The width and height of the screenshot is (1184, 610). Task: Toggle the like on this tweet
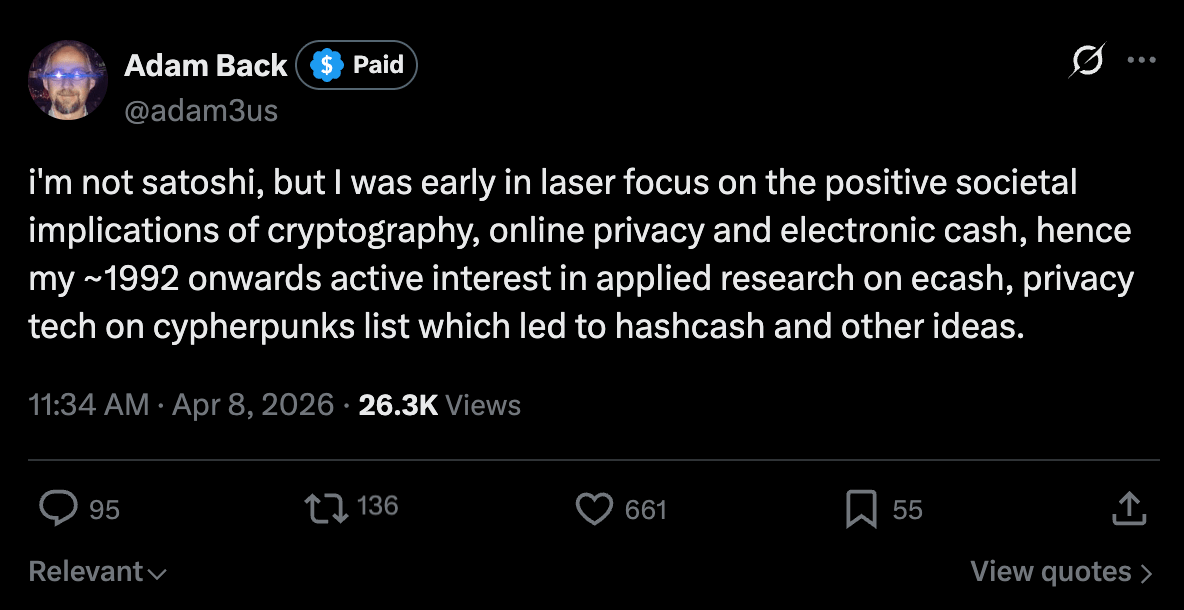click(594, 509)
